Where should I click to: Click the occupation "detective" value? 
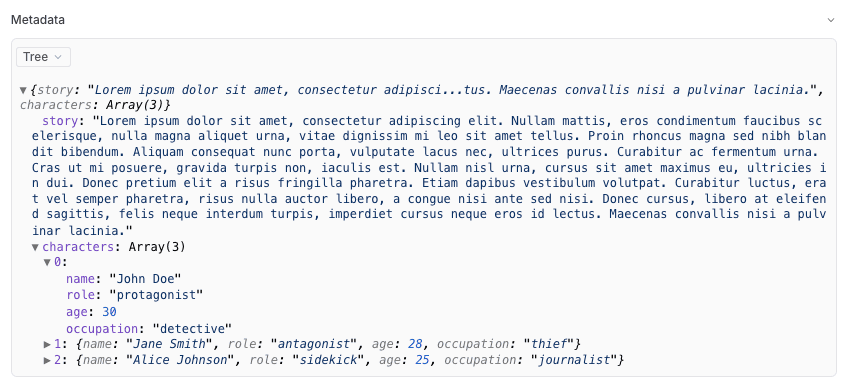pyautogui.click(x=192, y=328)
